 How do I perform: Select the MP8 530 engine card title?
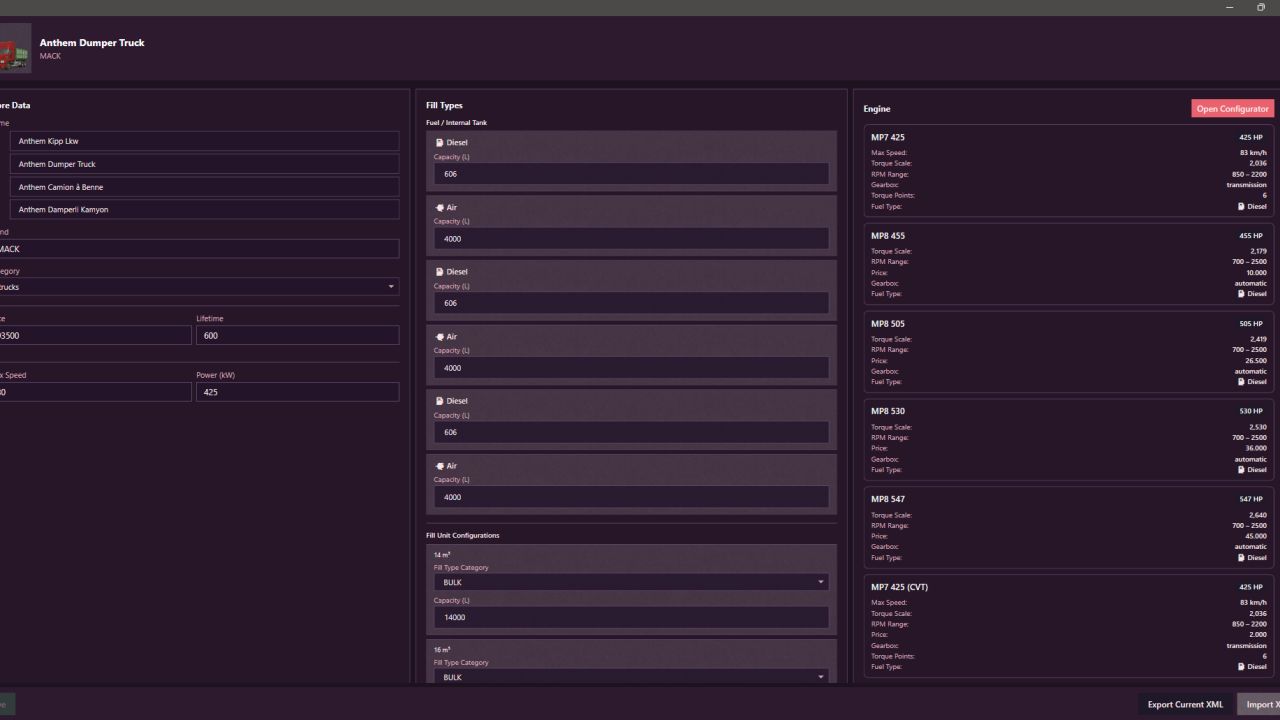[888, 411]
